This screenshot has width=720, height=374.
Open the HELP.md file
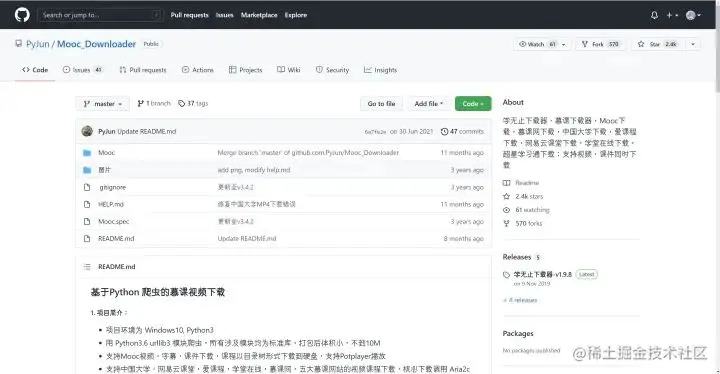(x=111, y=204)
